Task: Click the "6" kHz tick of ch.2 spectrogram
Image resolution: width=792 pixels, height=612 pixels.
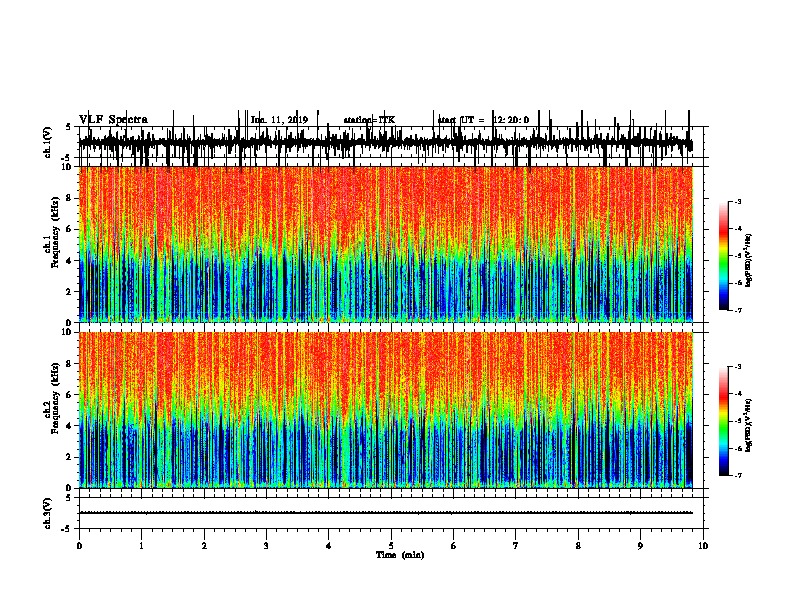Action: tap(71, 394)
